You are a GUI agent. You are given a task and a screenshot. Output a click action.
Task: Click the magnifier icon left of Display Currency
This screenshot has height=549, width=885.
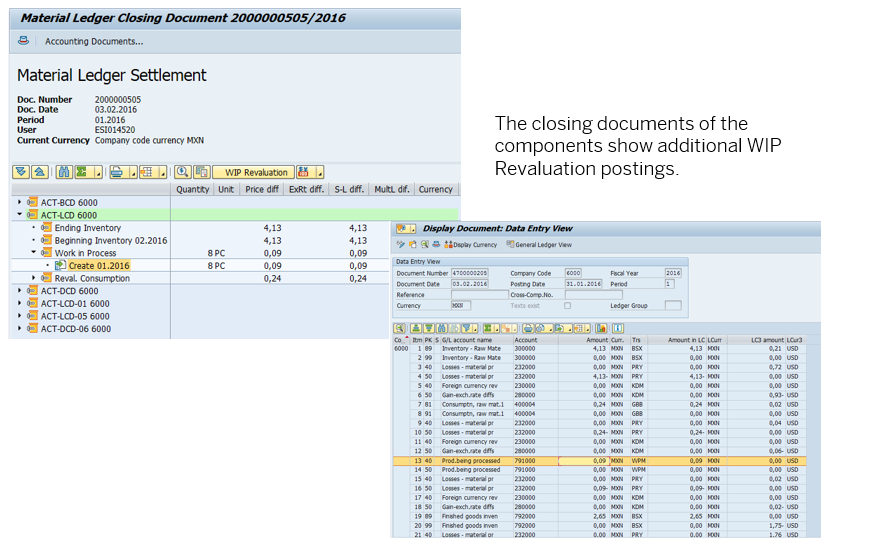[x=424, y=244]
